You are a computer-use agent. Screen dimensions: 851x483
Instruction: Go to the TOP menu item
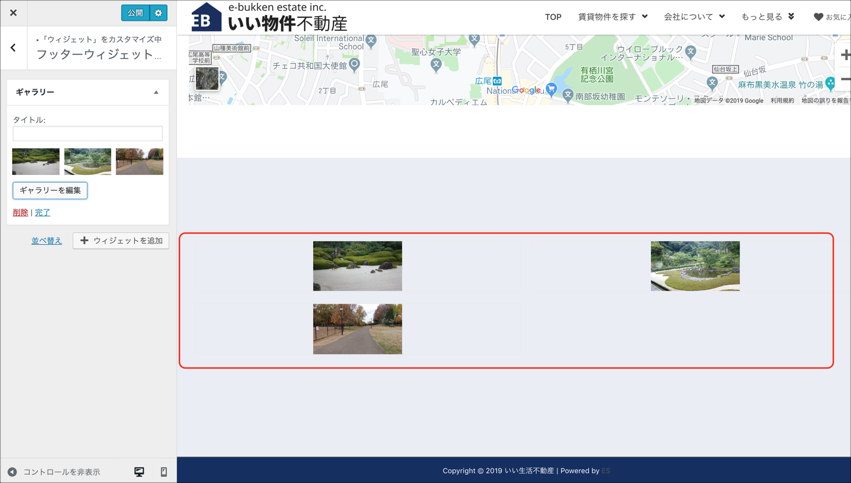[553, 17]
